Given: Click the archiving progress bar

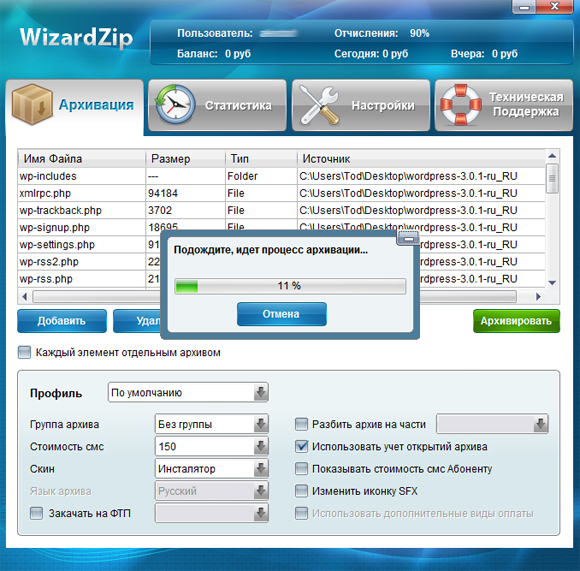Looking at the screenshot, I should pos(290,286).
